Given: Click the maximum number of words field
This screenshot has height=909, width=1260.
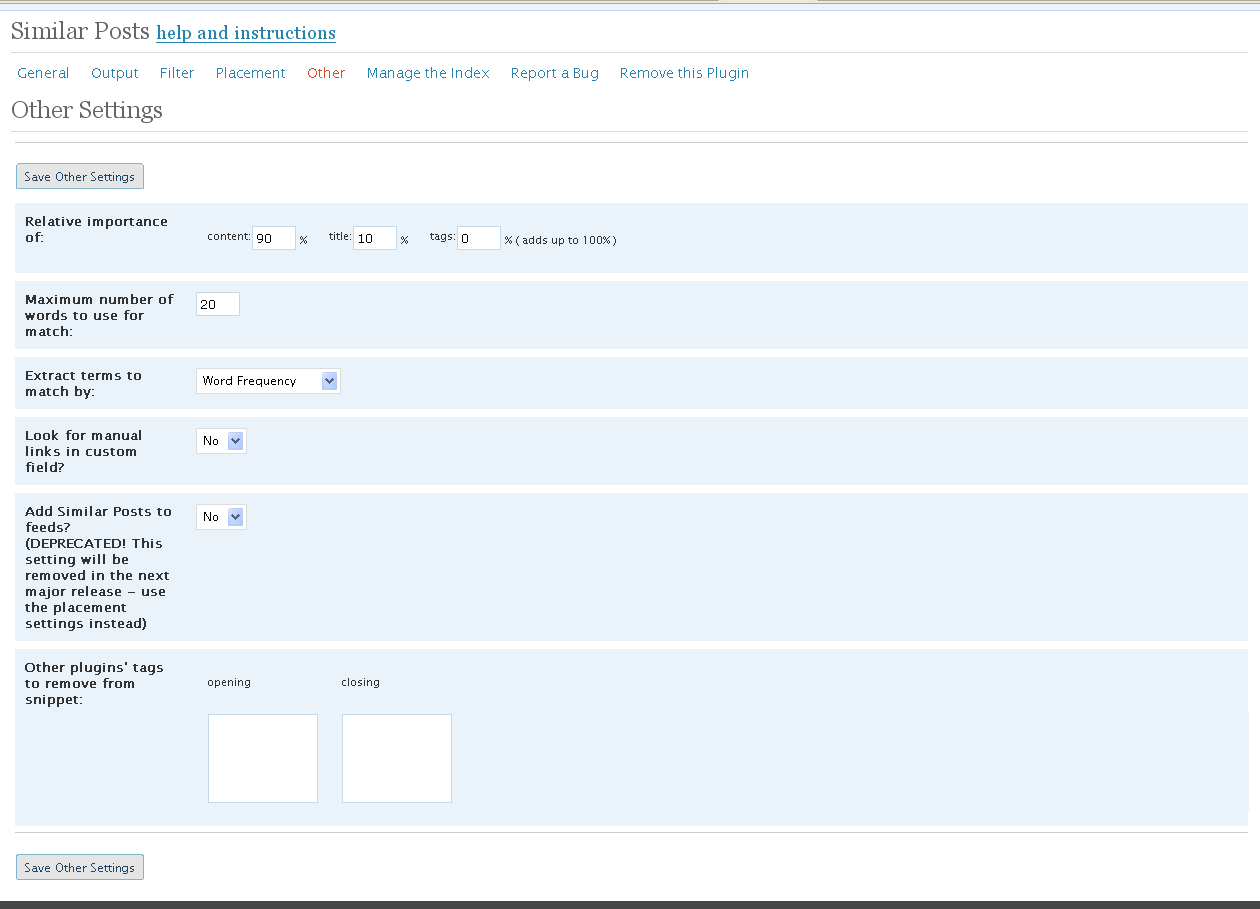Looking at the screenshot, I should [x=218, y=305].
